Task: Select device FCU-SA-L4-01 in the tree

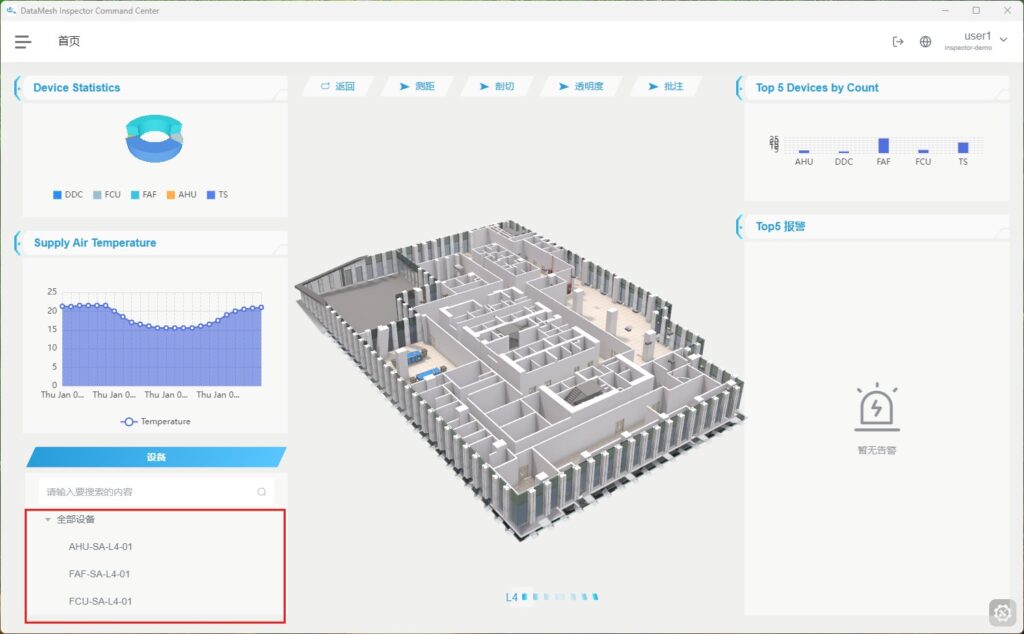Action: (x=100, y=601)
